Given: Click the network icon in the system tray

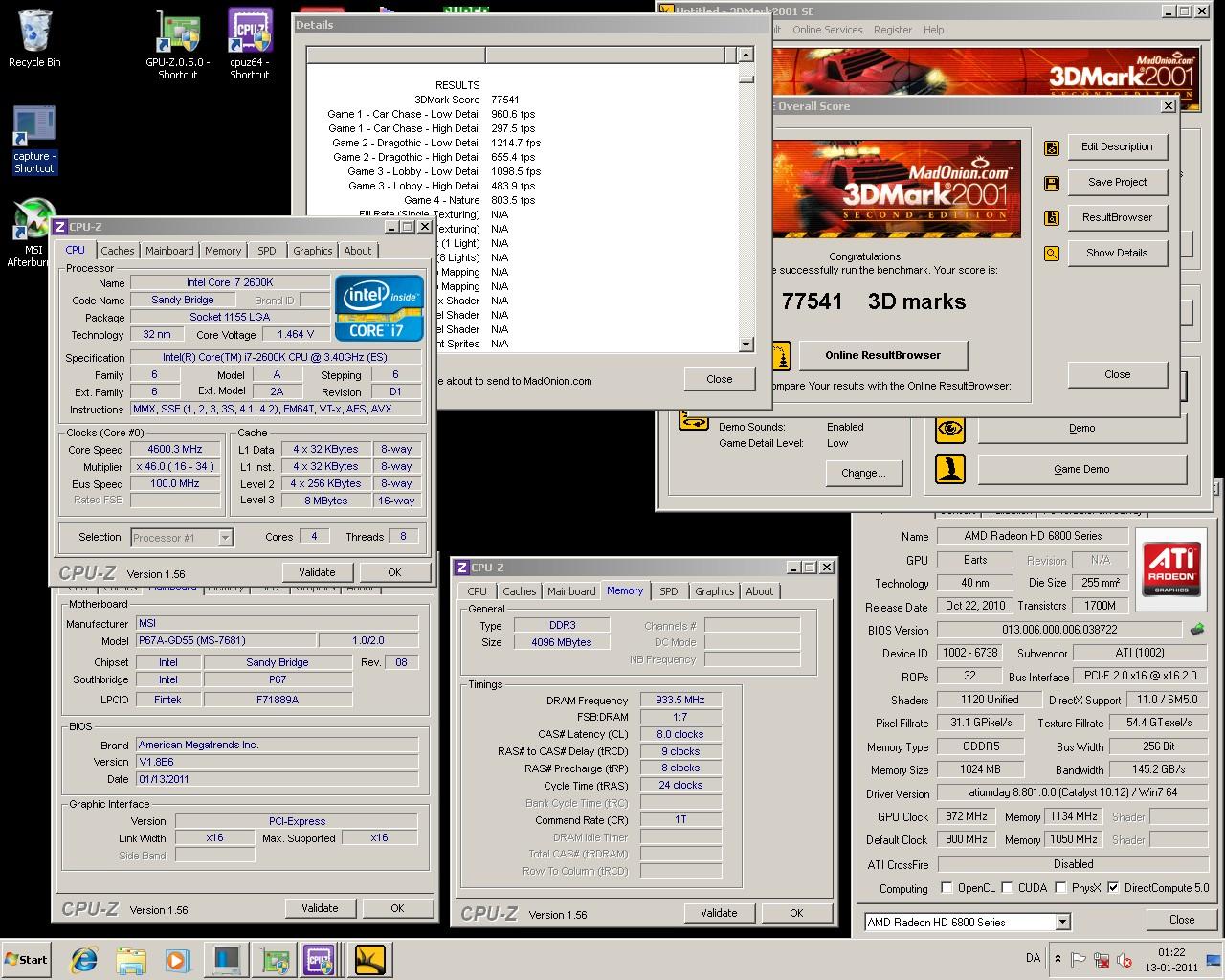Looking at the screenshot, I should 1102,960.
